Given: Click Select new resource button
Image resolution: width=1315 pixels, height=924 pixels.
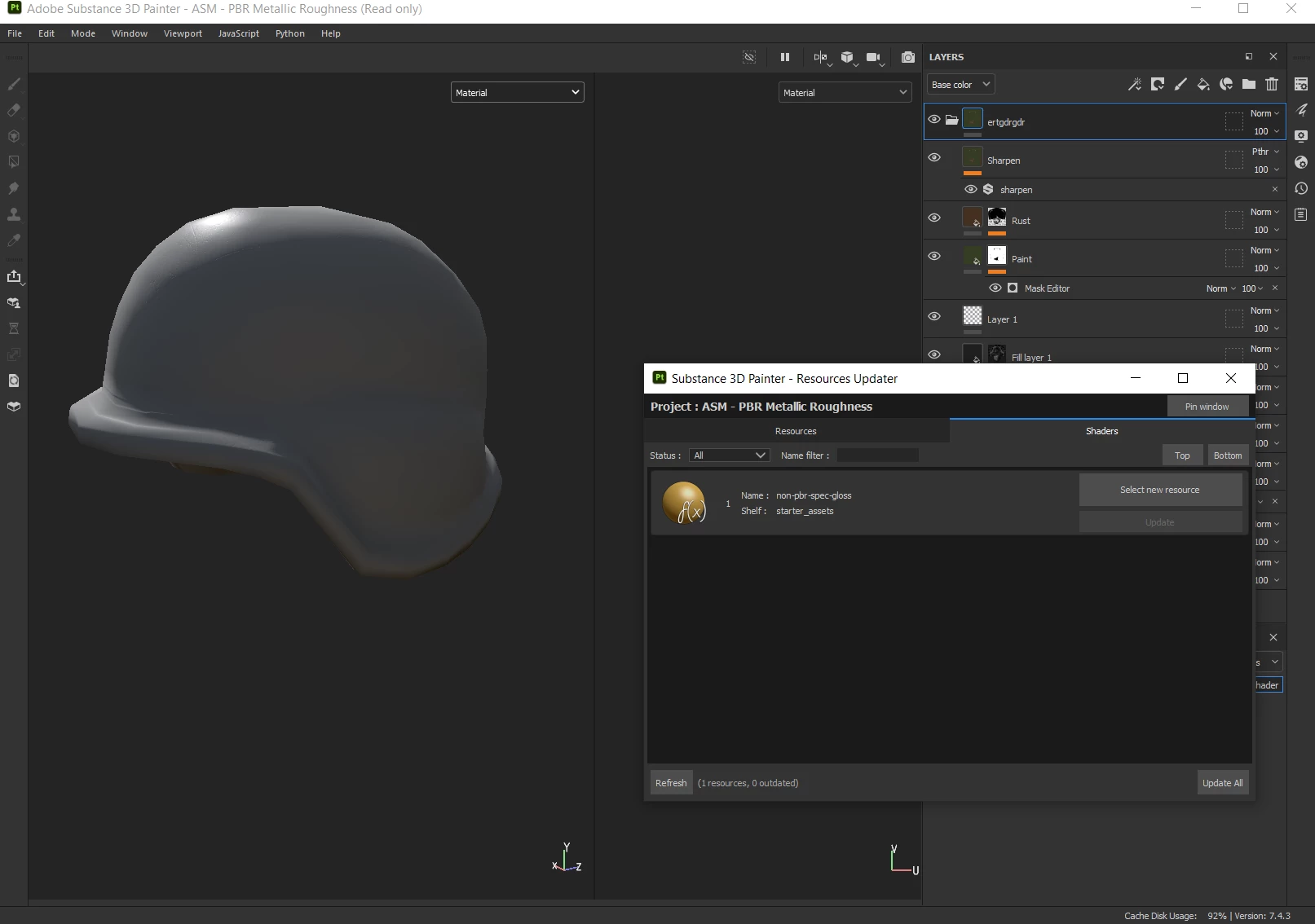Looking at the screenshot, I should [1160, 490].
